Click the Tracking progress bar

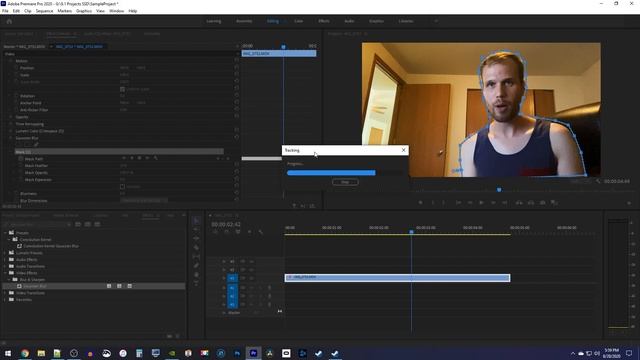point(345,173)
